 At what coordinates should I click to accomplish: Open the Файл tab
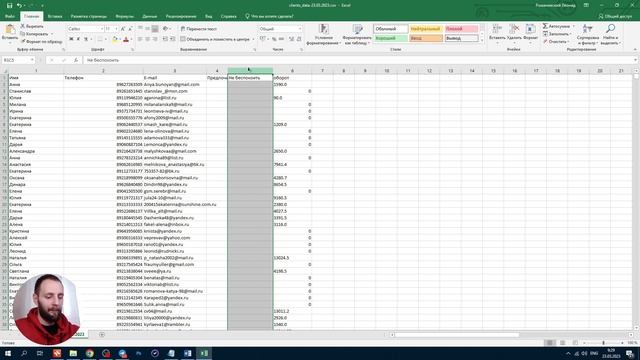point(10,16)
